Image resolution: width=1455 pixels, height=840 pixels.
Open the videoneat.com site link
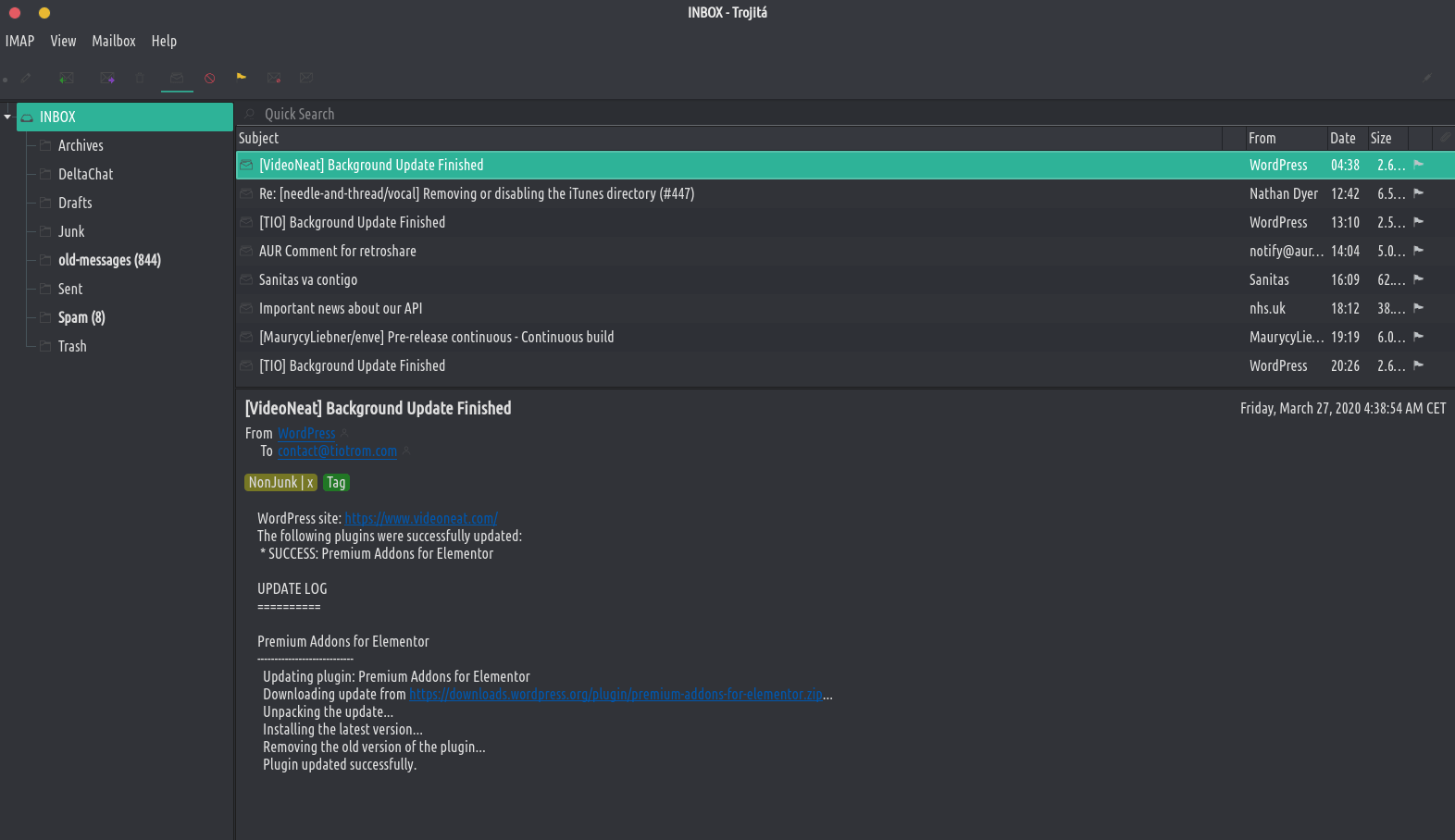click(x=421, y=519)
